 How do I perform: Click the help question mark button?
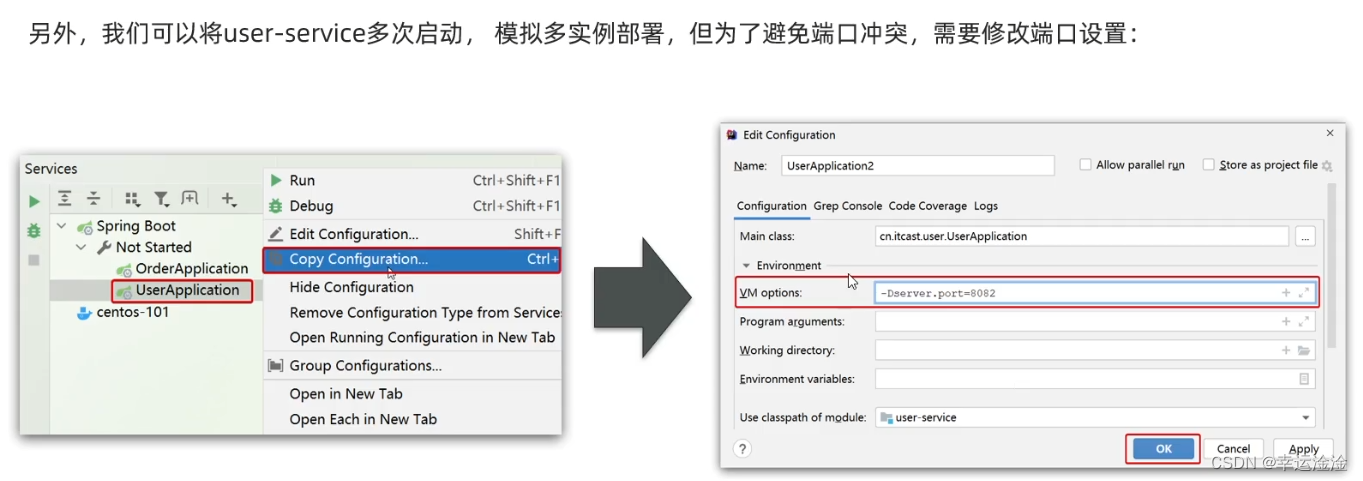point(742,449)
